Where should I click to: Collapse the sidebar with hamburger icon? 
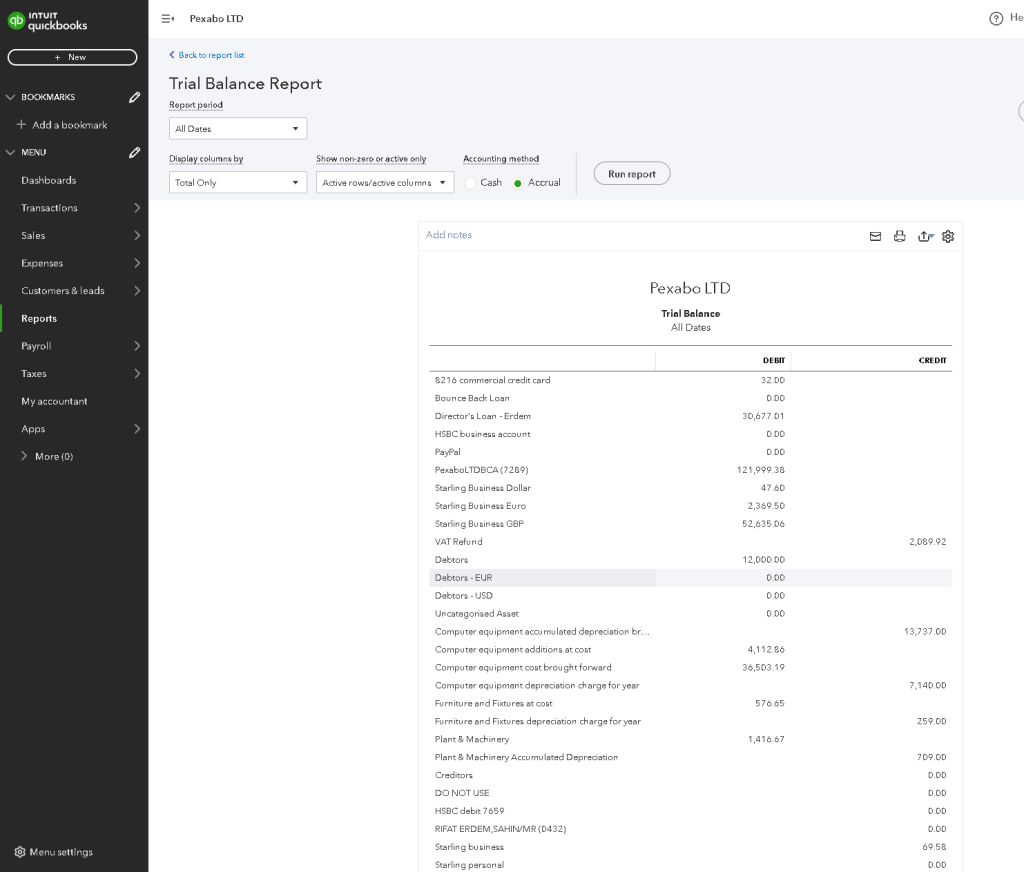point(167,19)
